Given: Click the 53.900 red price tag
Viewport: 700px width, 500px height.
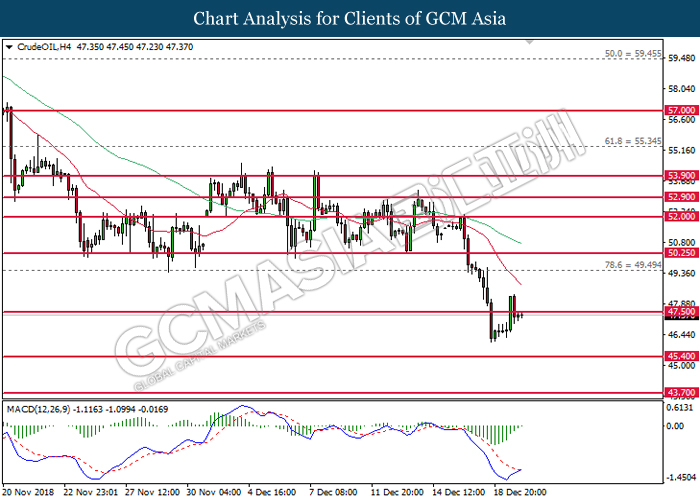Looking at the screenshot, I should tap(679, 175).
